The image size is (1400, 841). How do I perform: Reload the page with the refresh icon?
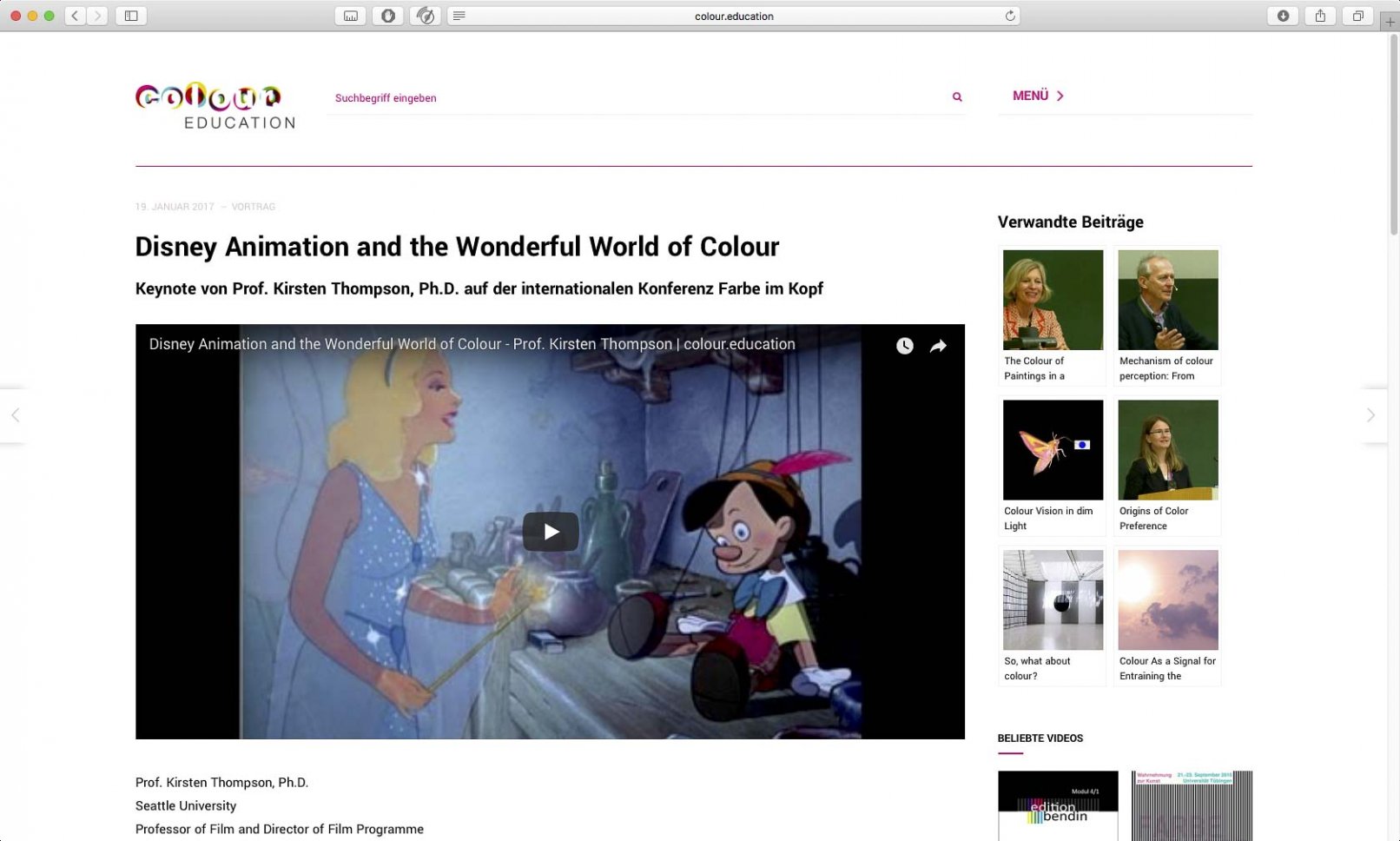(x=1010, y=16)
